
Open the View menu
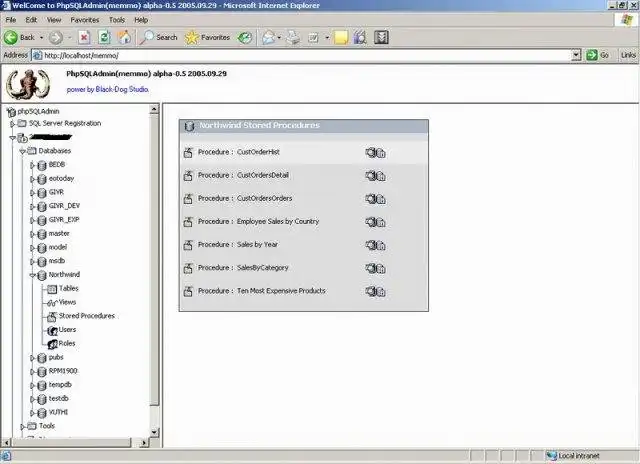[54, 20]
